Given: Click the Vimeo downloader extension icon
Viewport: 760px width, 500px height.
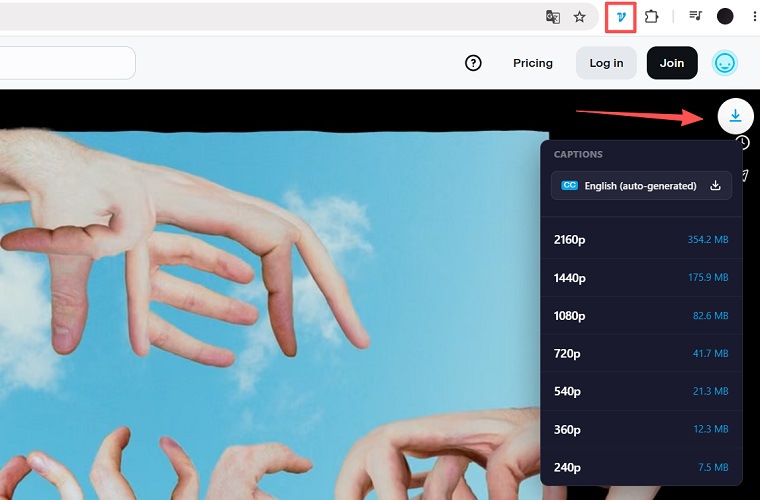Looking at the screenshot, I should [621, 17].
